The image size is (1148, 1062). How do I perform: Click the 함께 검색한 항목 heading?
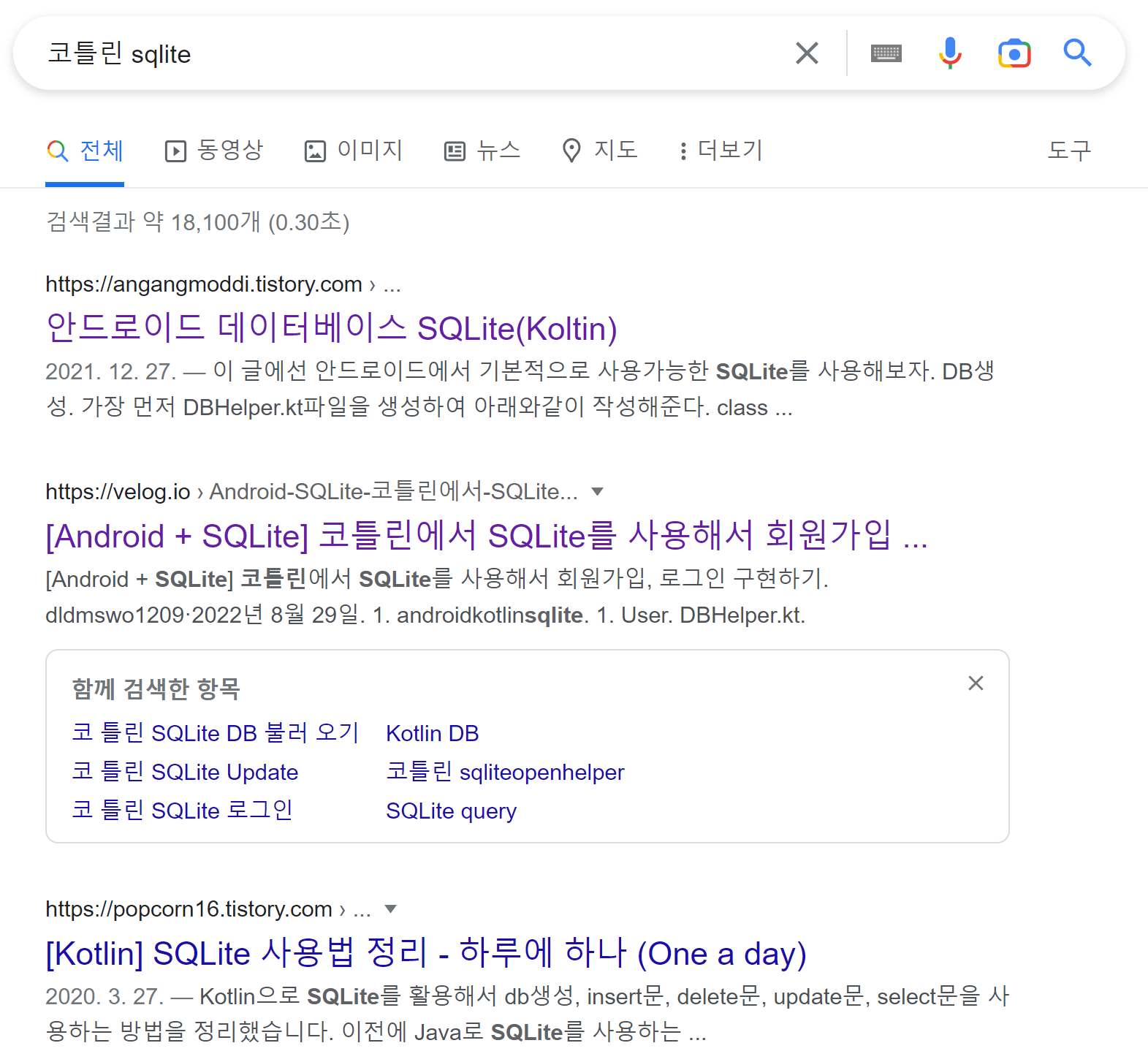(156, 689)
